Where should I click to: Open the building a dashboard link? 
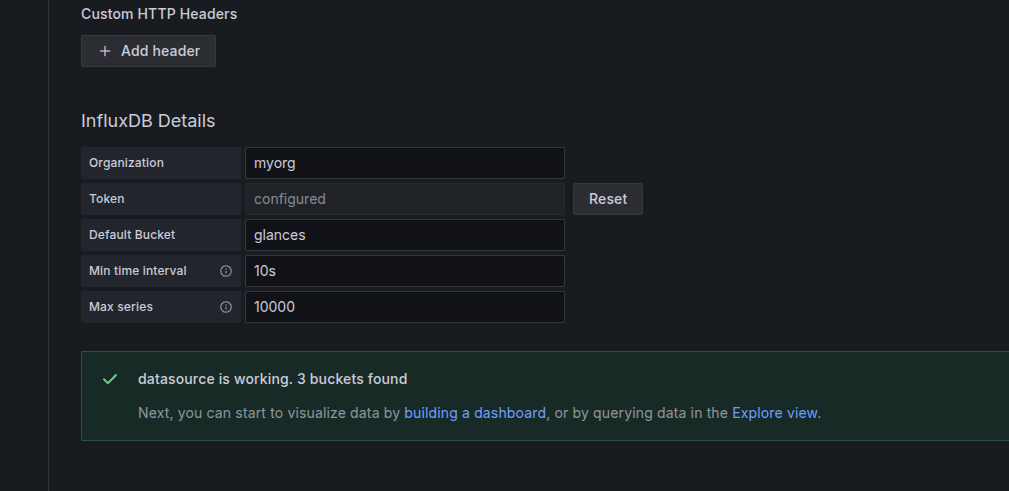475,412
